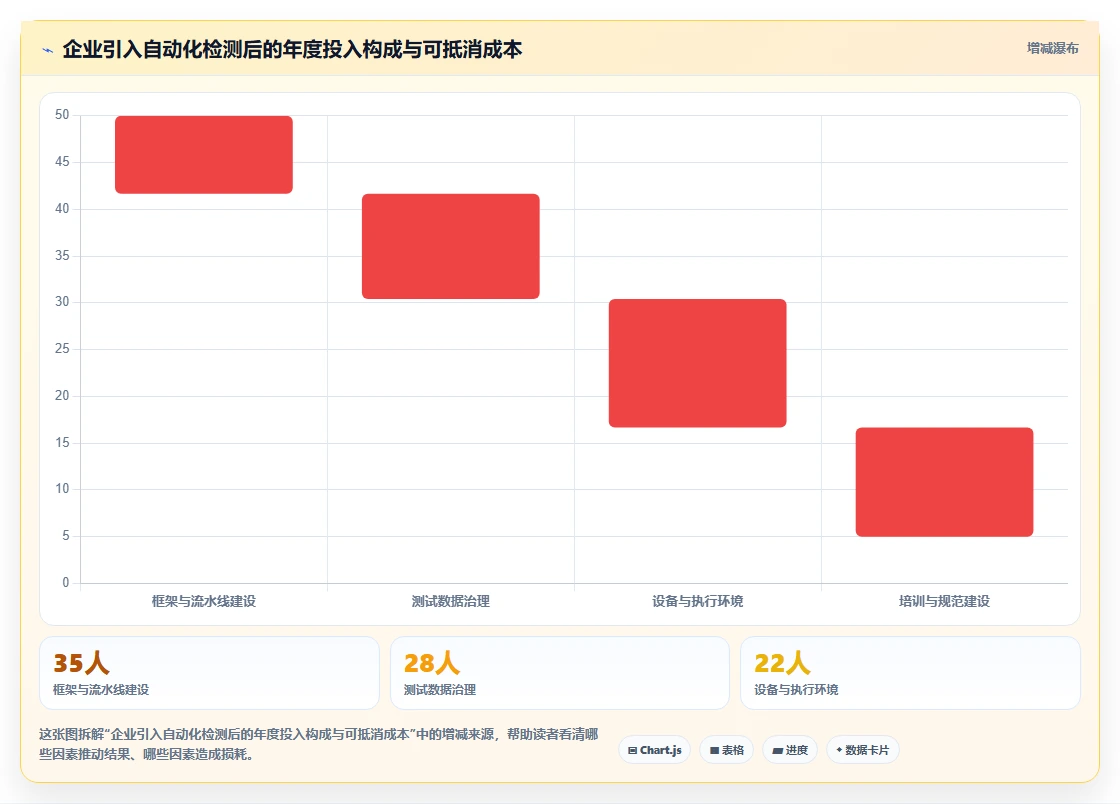
Task: Click x-axis label 框架与流水线建设
Action: pyautogui.click(x=204, y=601)
